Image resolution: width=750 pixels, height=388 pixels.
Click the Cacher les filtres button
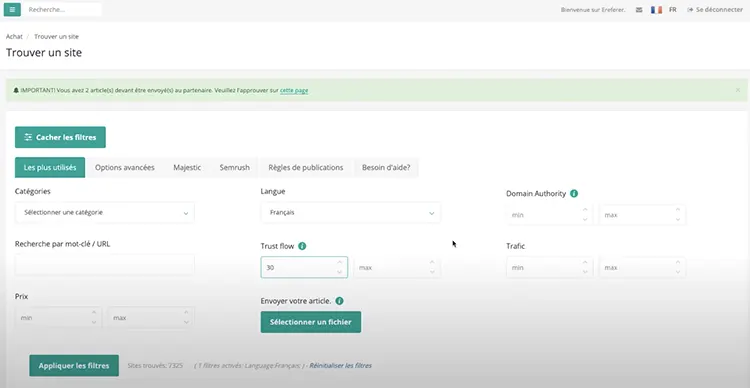[60, 137]
